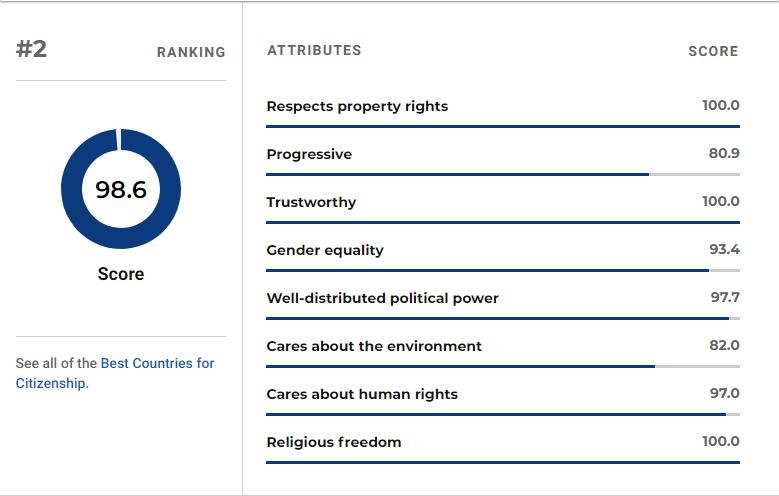The width and height of the screenshot is (779, 496).
Task: Select Cares about human rights label
Action: pos(362,394)
